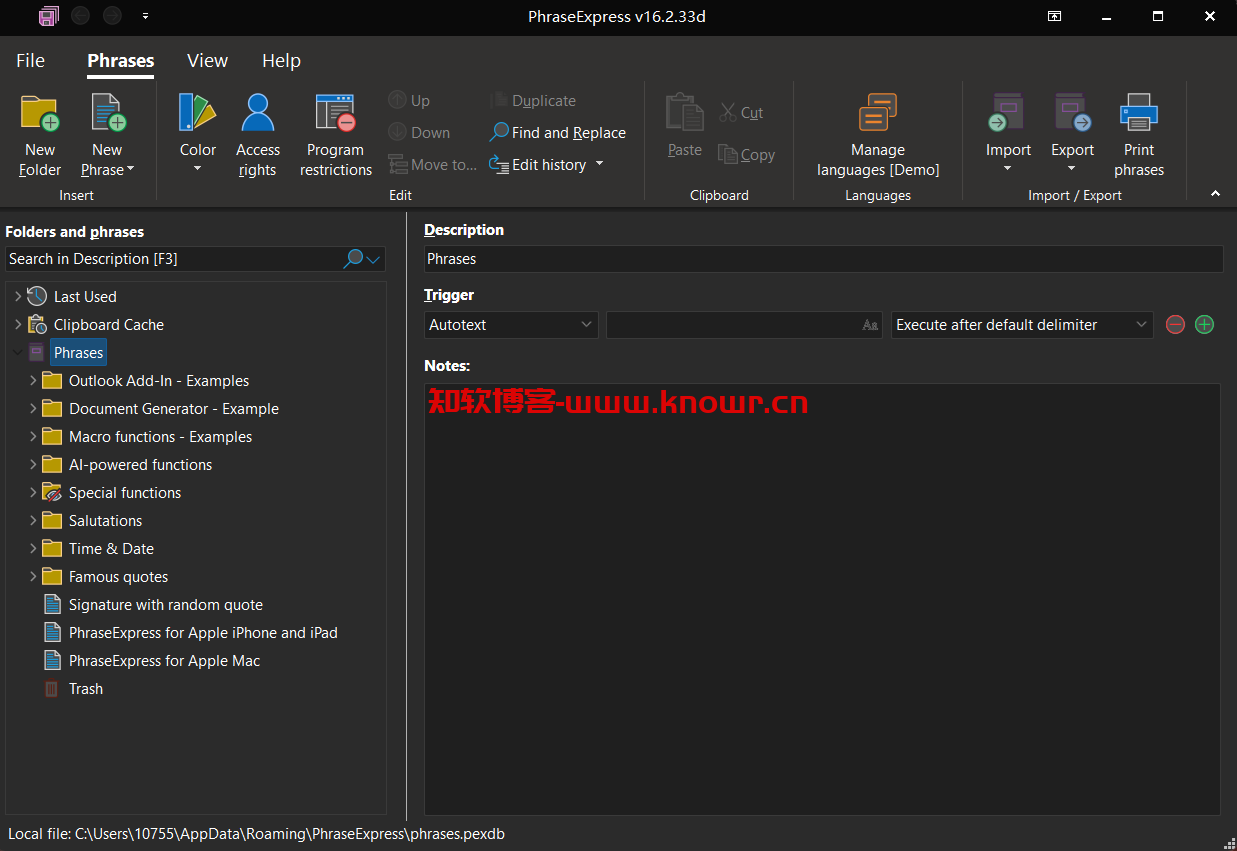Expand Document Generator - Example folder
This screenshot has width=1237, height=851.
pyautogui.click(x=33, y=409)
